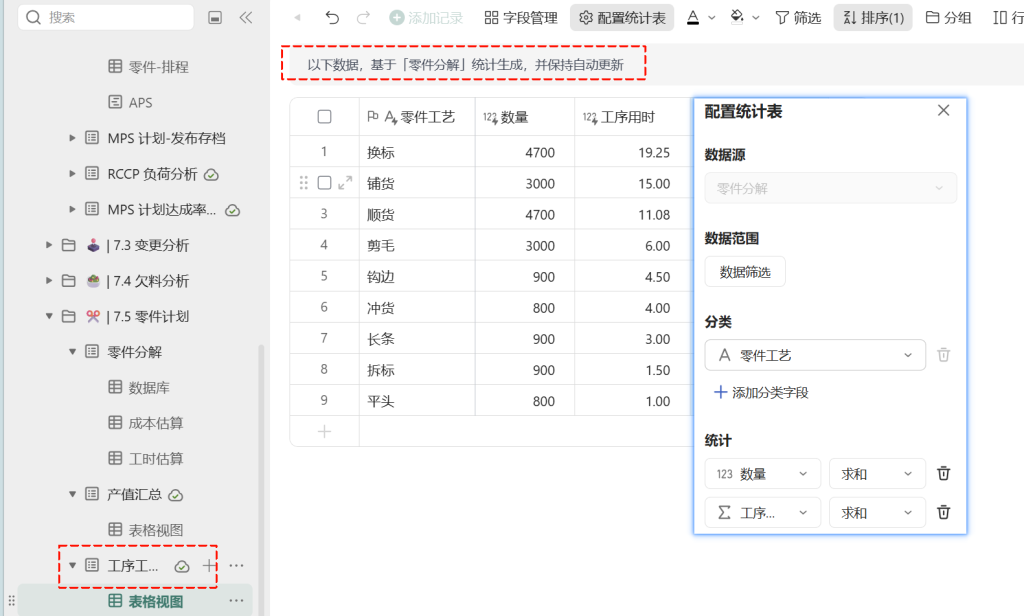Click 配置统计表 toolbar button

pyautogui.click(x=622, y=18)
